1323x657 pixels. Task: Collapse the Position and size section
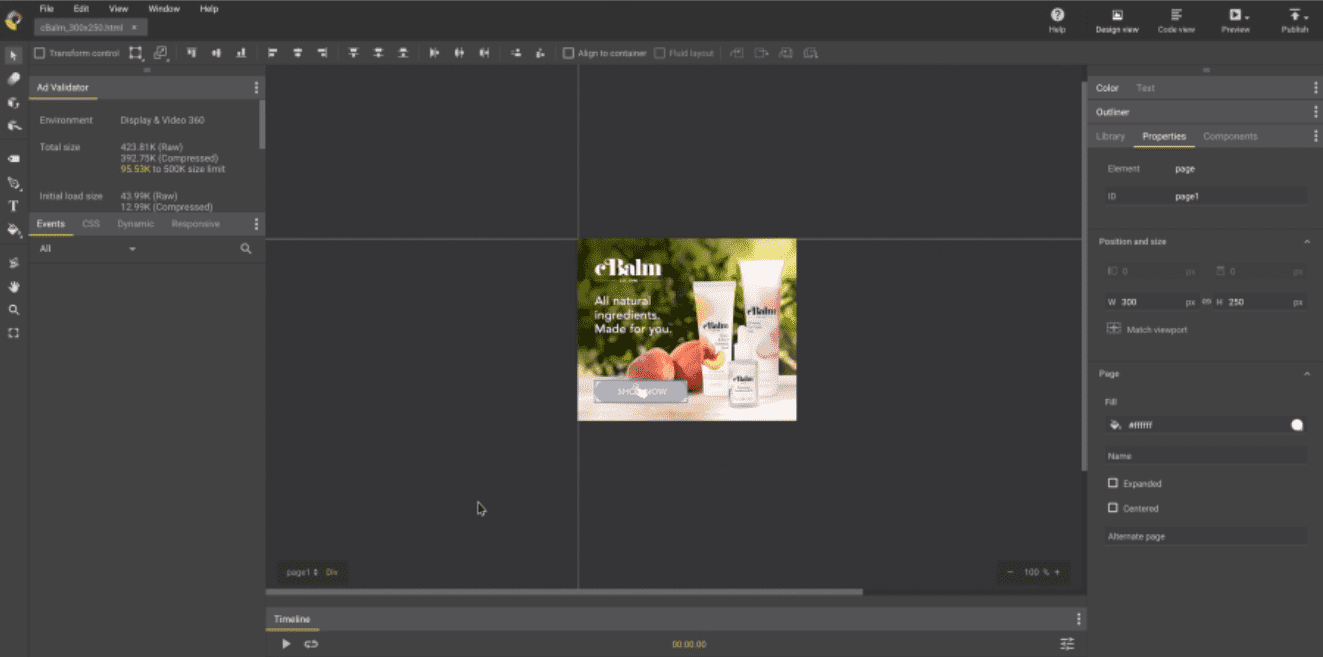point(1306,242)
